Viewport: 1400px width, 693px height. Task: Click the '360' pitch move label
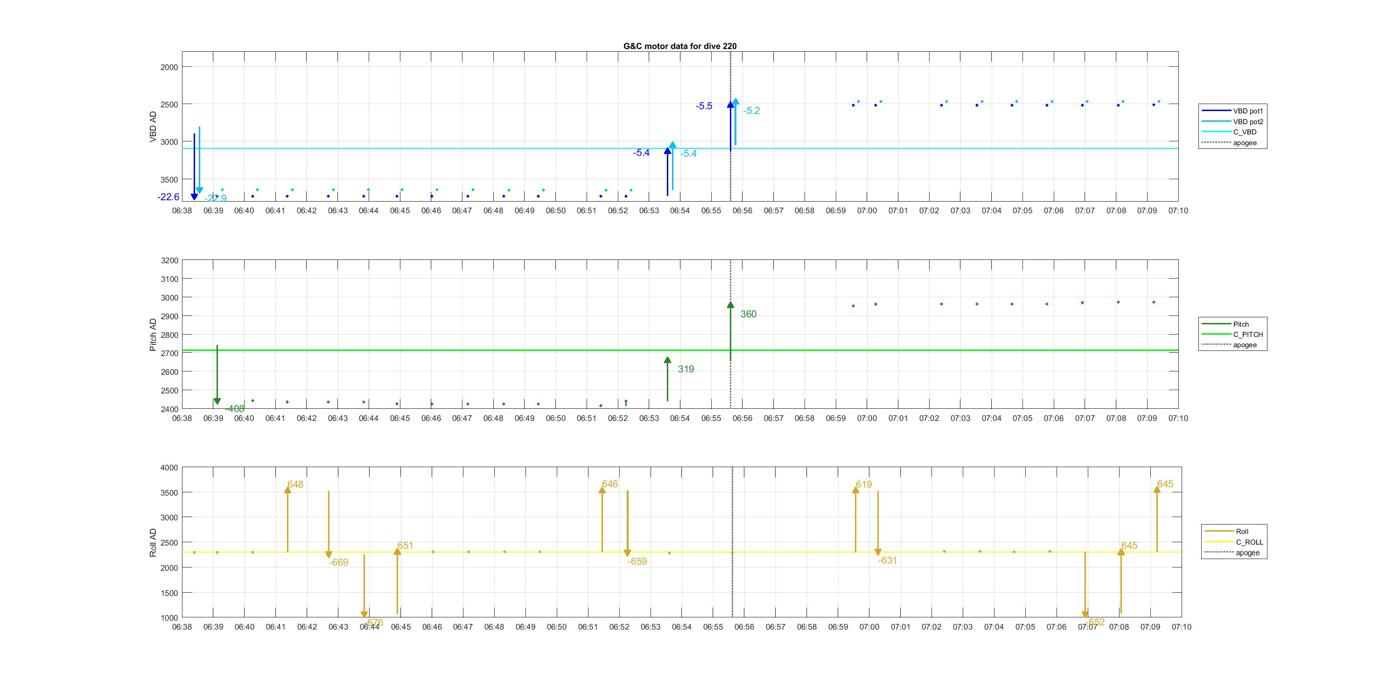(x=748, y=314)
